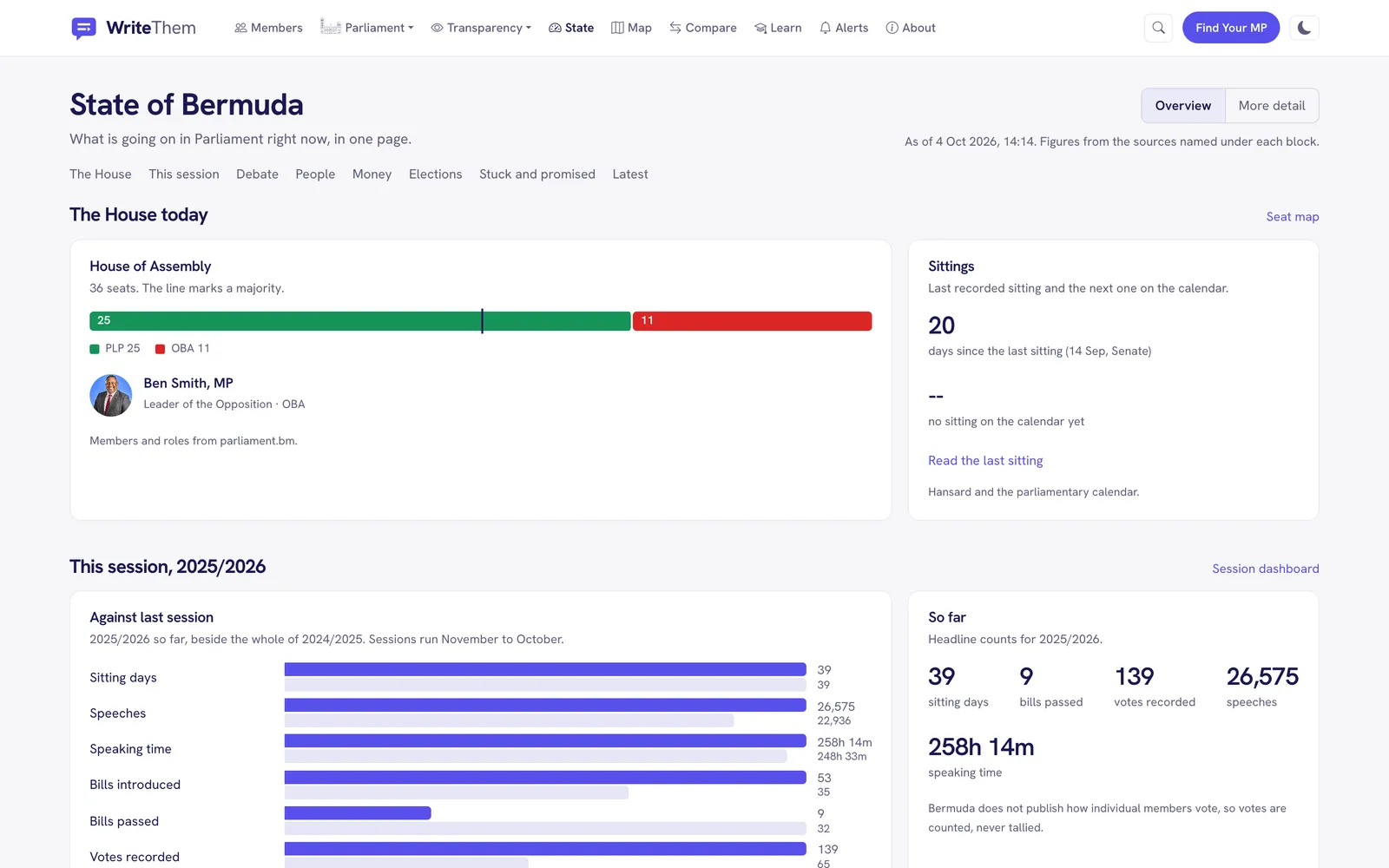
Task: Open About info nav item
Action: click(x=911, y=28)
